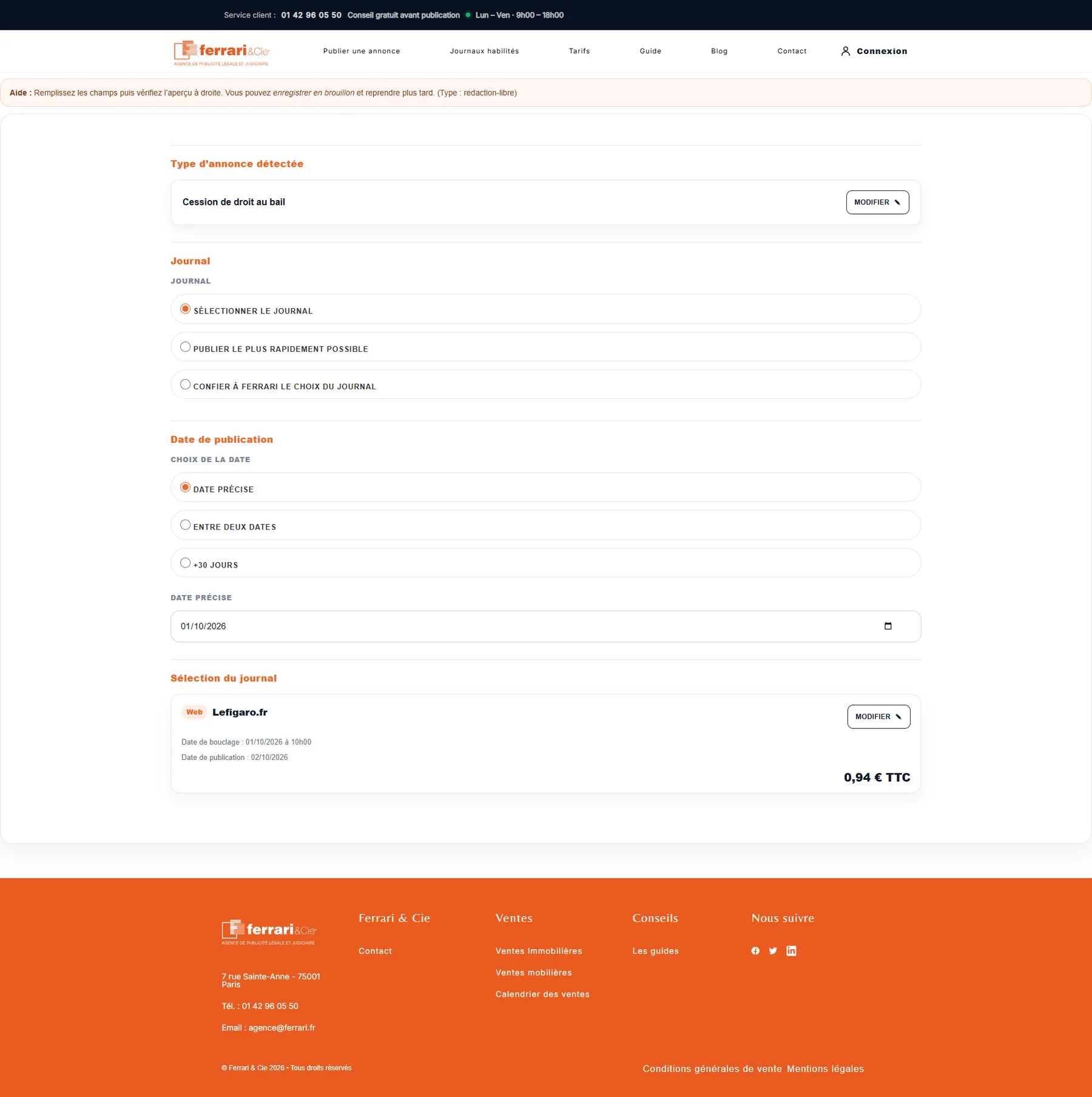1092x1097 pixels.
Task: Open 'Les guides' footer link
Action: (655, 951)
